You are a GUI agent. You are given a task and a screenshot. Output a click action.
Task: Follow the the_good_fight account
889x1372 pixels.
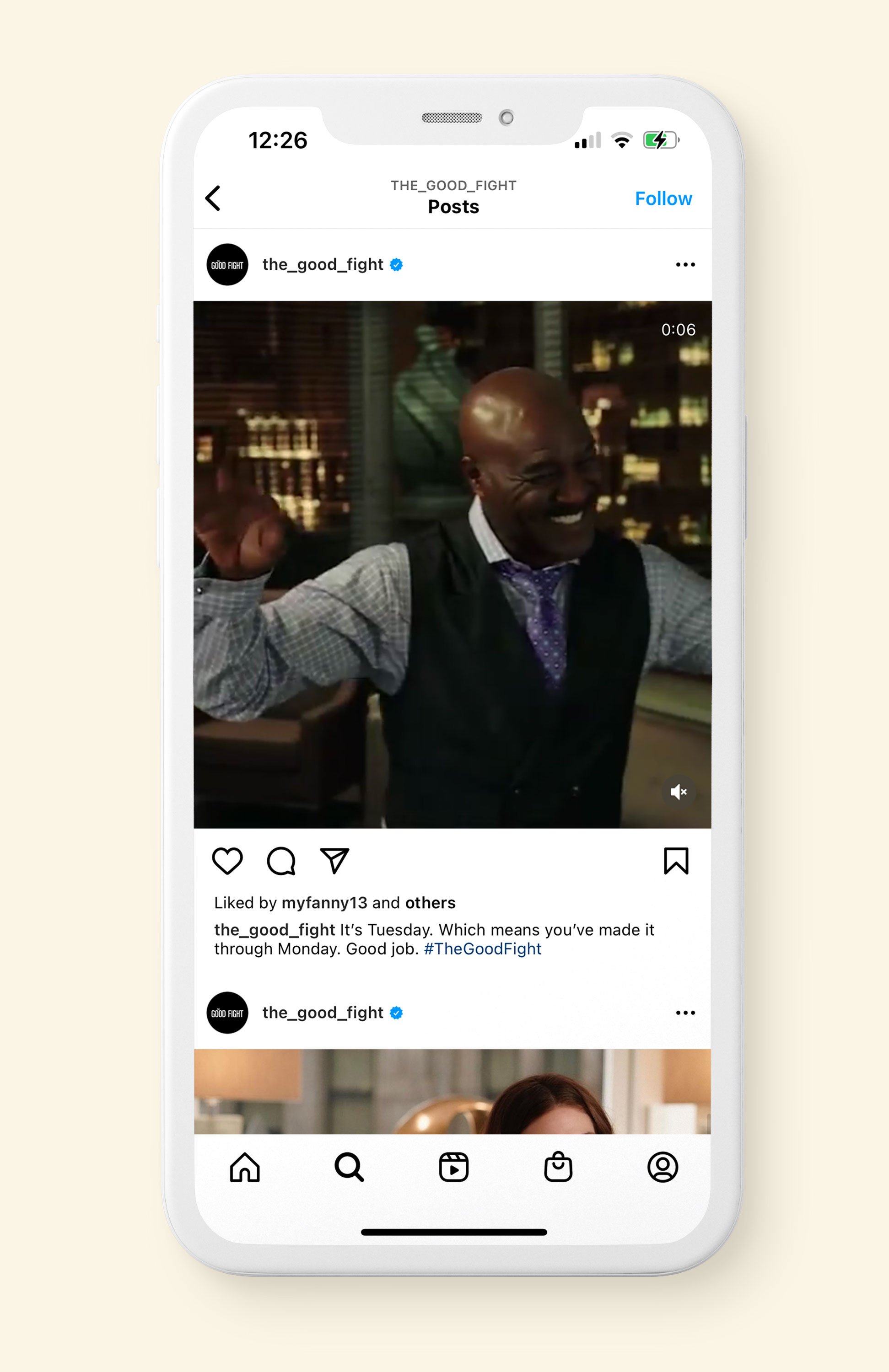(x=663, y=198)
